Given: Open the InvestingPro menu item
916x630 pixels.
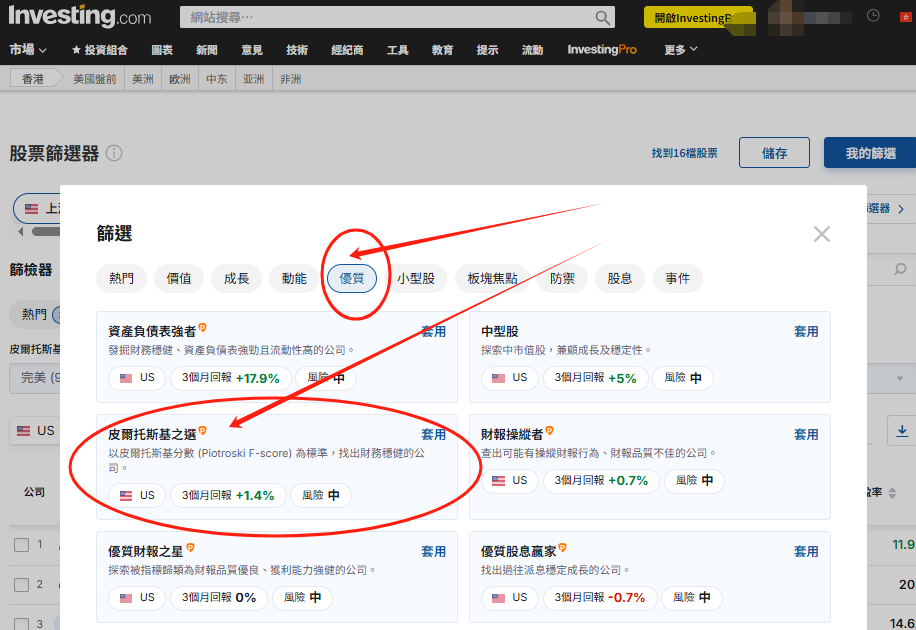Looking at the screenshot, I should pyautogui.click(x=602, y=50).
